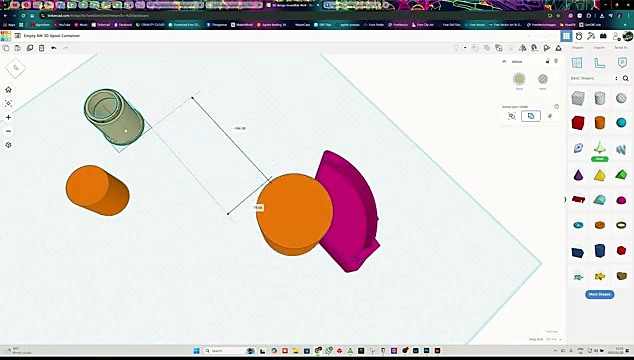Screen dimensions: 634x360
Task: Pick the orange Cylinder shape thumbnail
Action: [x=600, y=123]
